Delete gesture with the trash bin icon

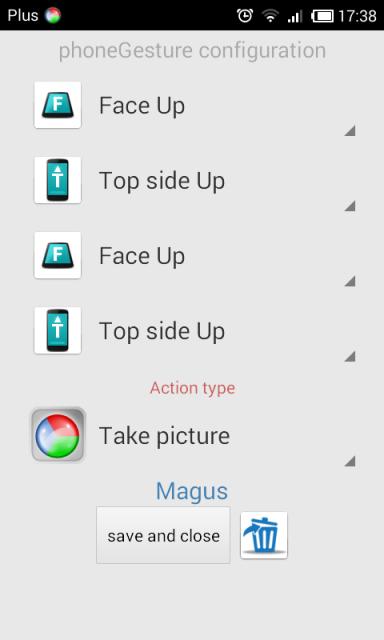pos(264,535)
